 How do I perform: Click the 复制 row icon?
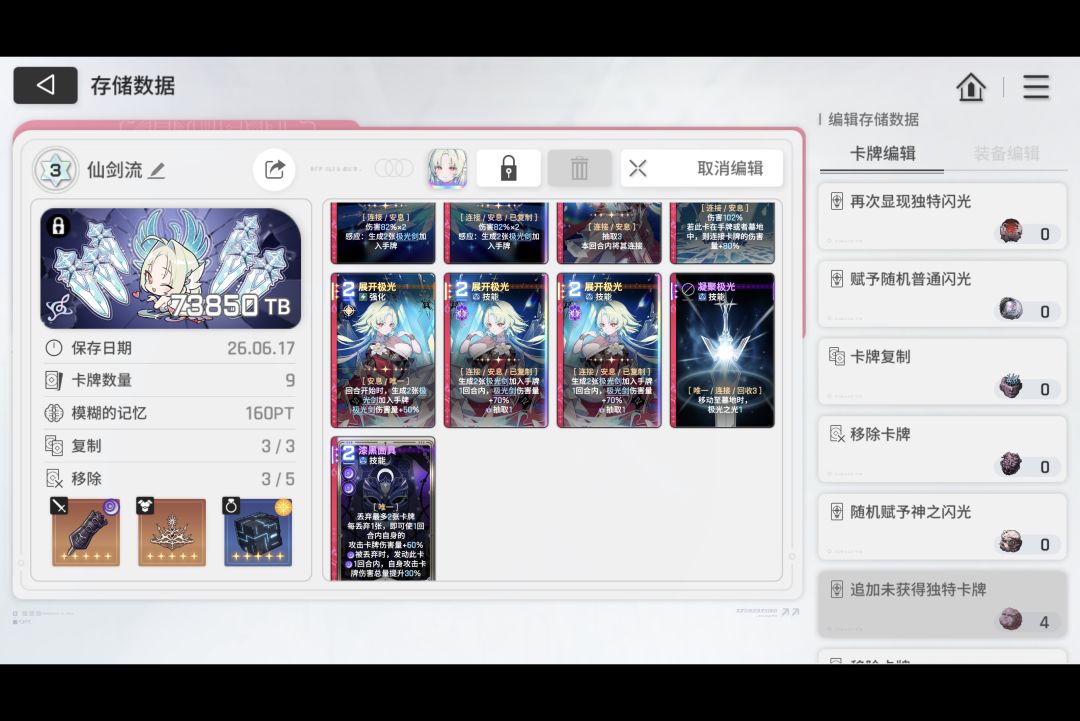[x=54, y=446]
